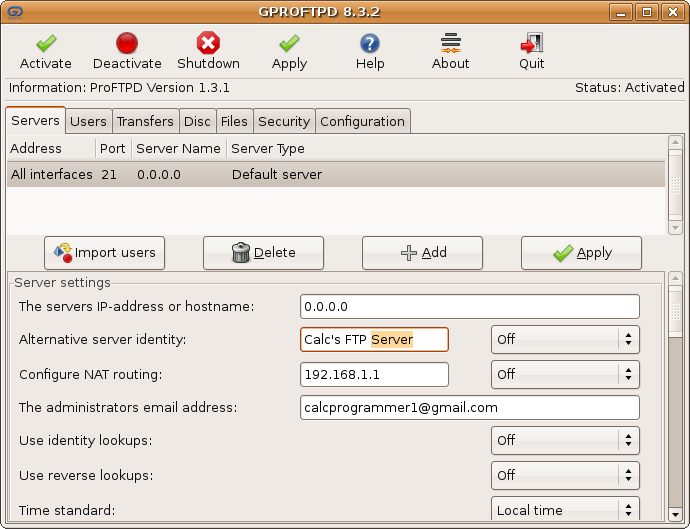The height and width of the screenshot is (529, 690).
Task: Click the Quit exit-door icon
Action: (x=532, y=43)
